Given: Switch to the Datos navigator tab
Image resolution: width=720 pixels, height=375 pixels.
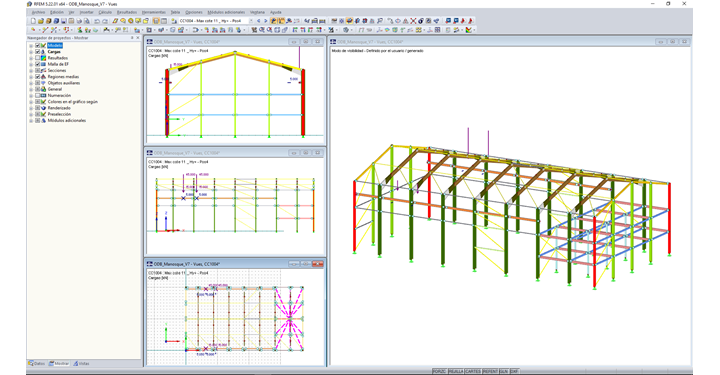Looking at the screenshot, I should point(37,364).
